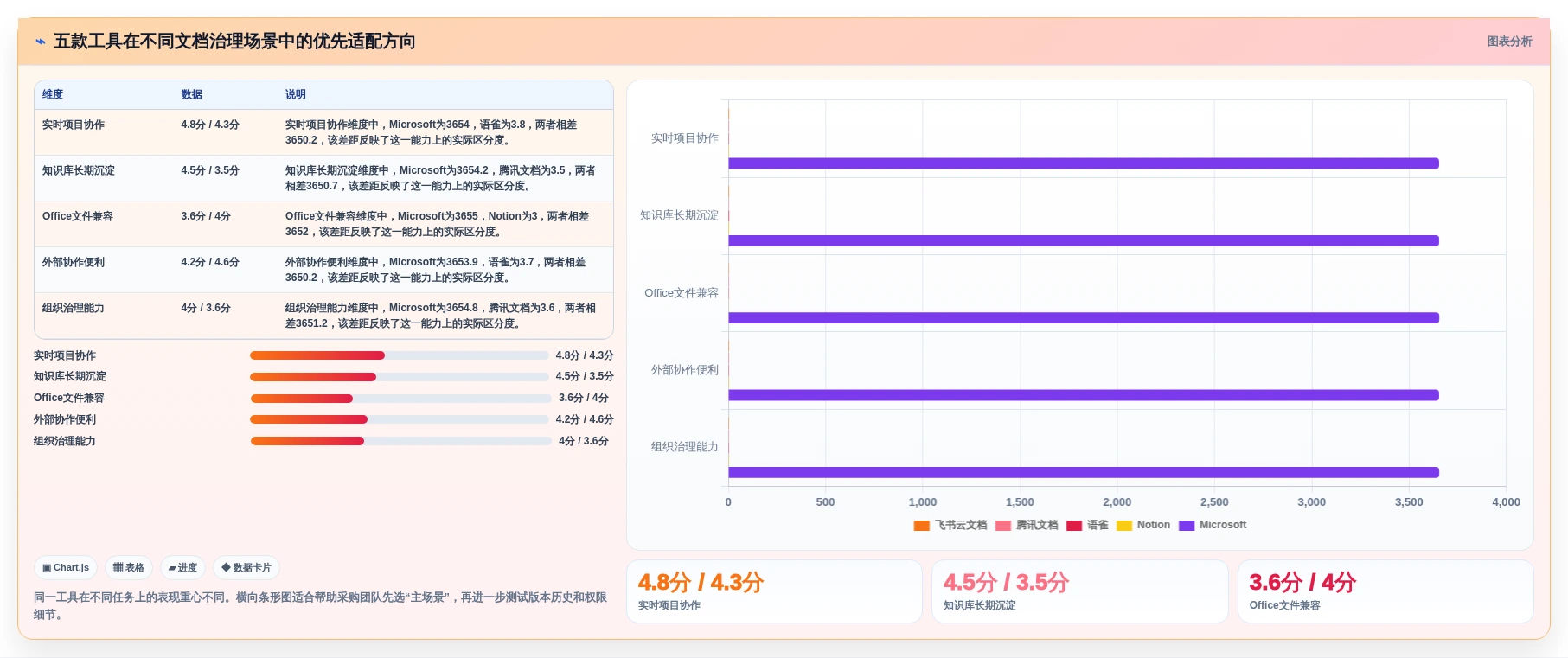Select the 进度 tag
Screen dimensions: 1568x658
pos(182,568)
